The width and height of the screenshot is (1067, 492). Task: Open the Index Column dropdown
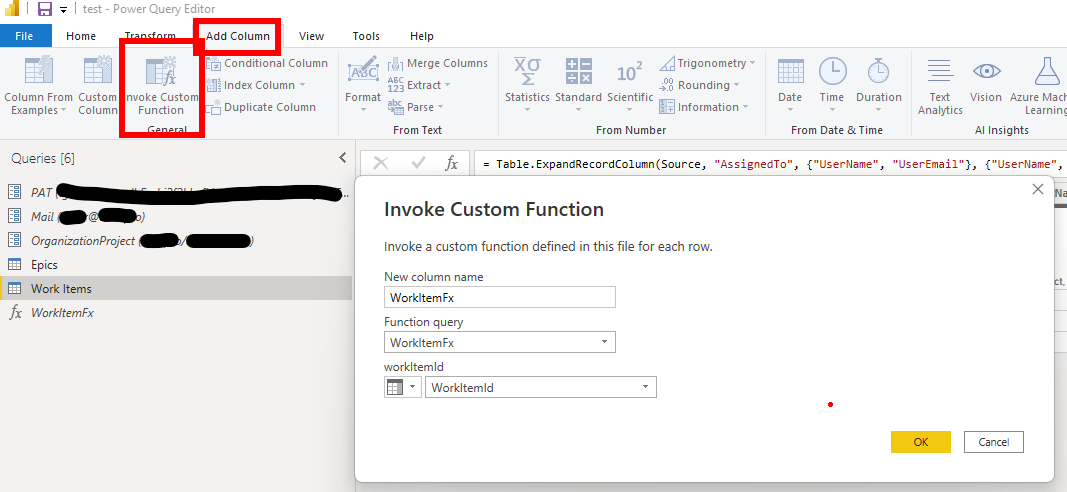pos(256,85)
